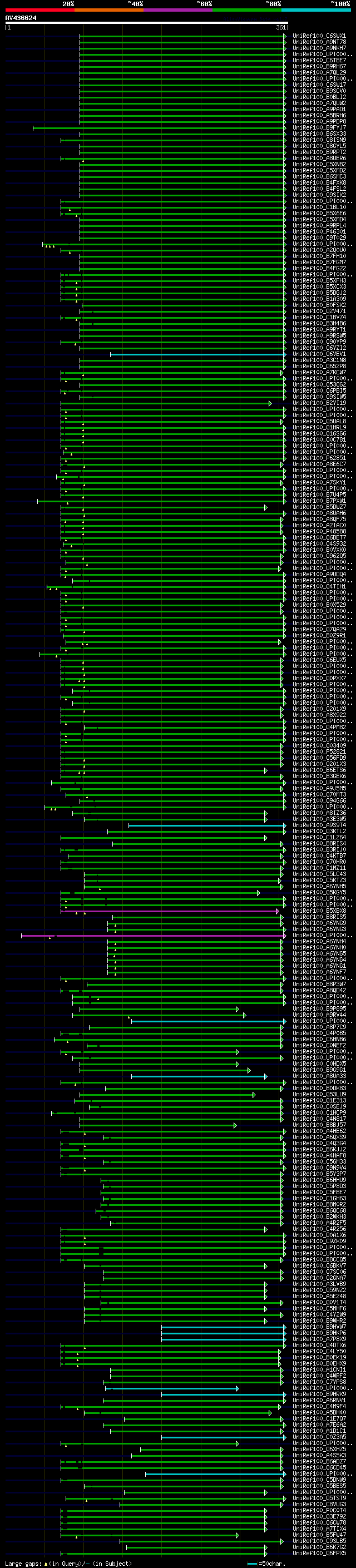Select the UniRef100_Q4TIH1 label
Screen dimensions: 356x1568
tap(319, 586)
